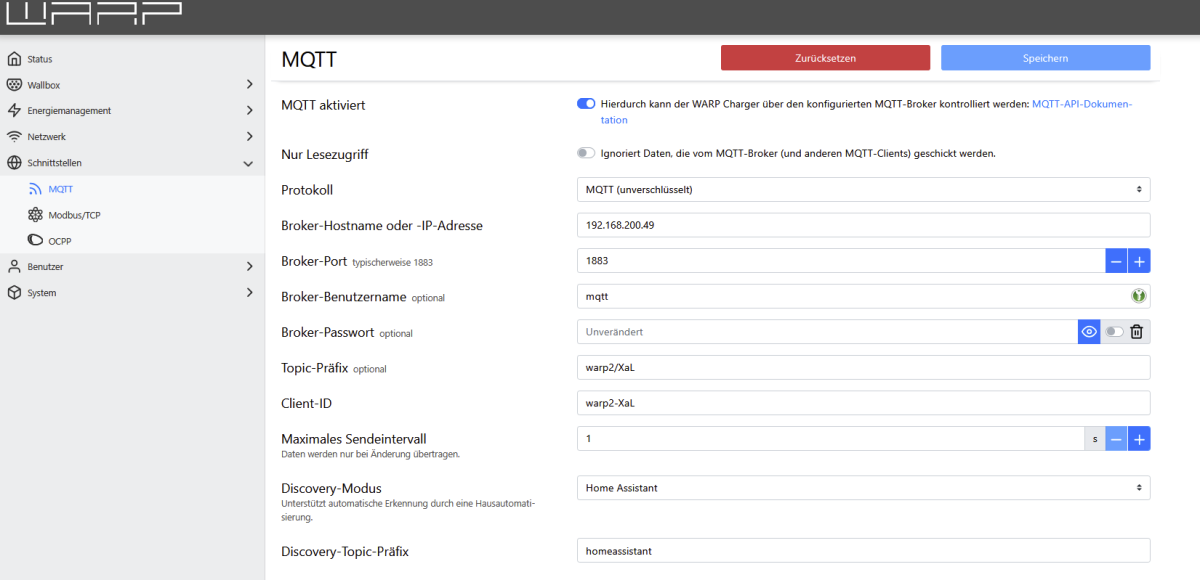This screenshot has height=580, width=1200.
Task: Click the red Zurücksetzen button
Action: click(x=825, y=58)
